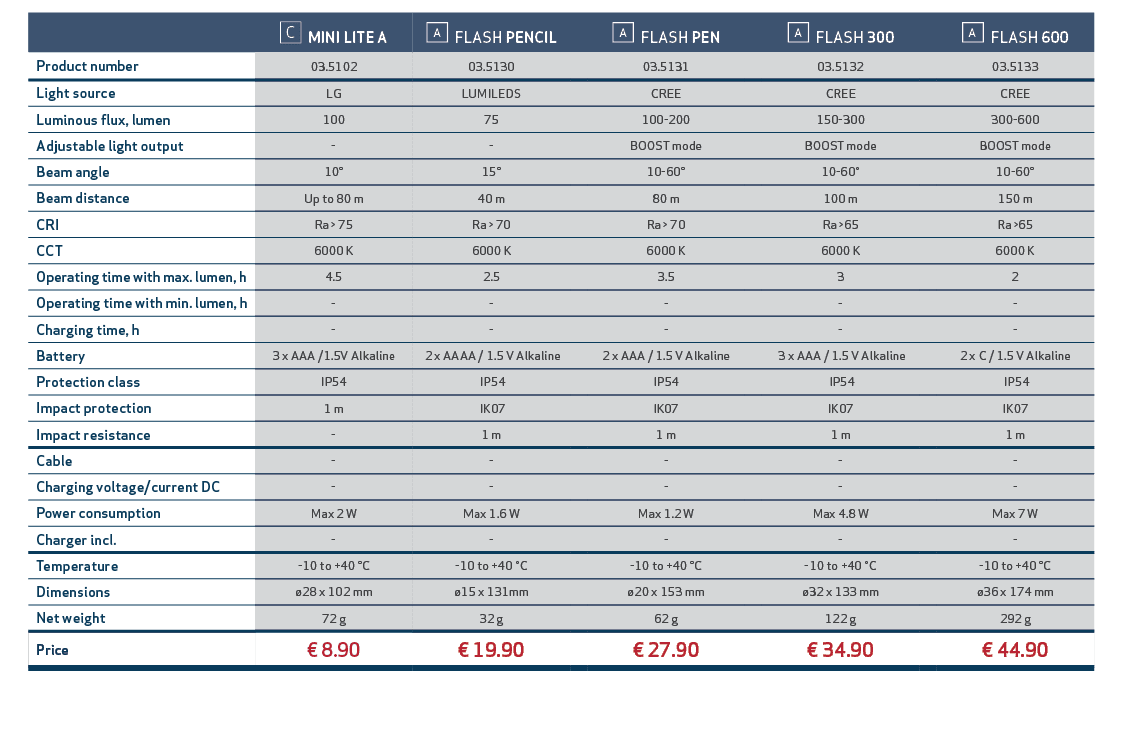The image size is (1132, 742).
Task: Click the FLASH PEN price € 27.90
Action: point(665,650)
